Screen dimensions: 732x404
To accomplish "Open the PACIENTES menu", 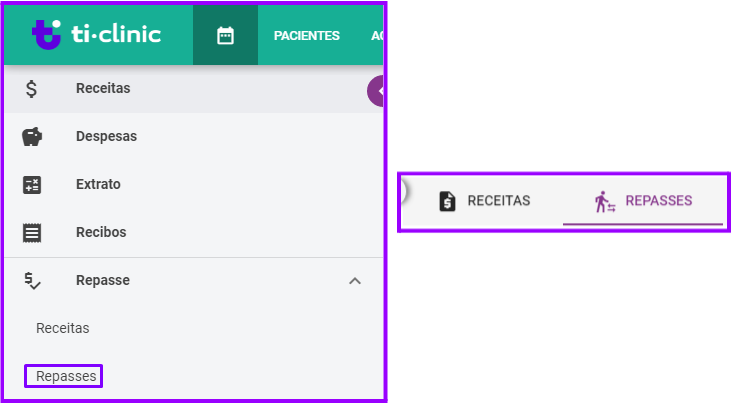I will click(x=306, y=36).
